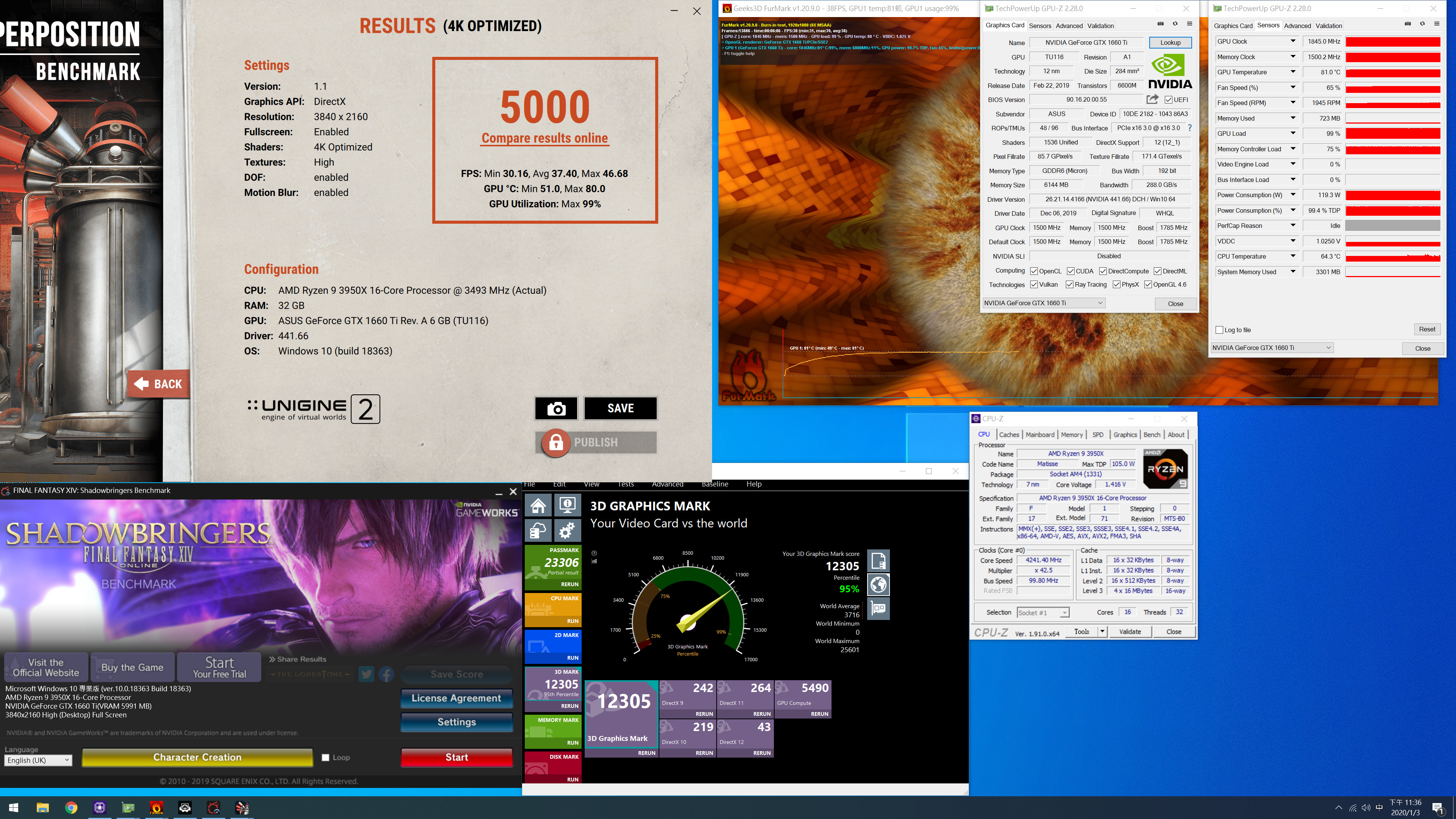Click the video card hardware icon

879,608
